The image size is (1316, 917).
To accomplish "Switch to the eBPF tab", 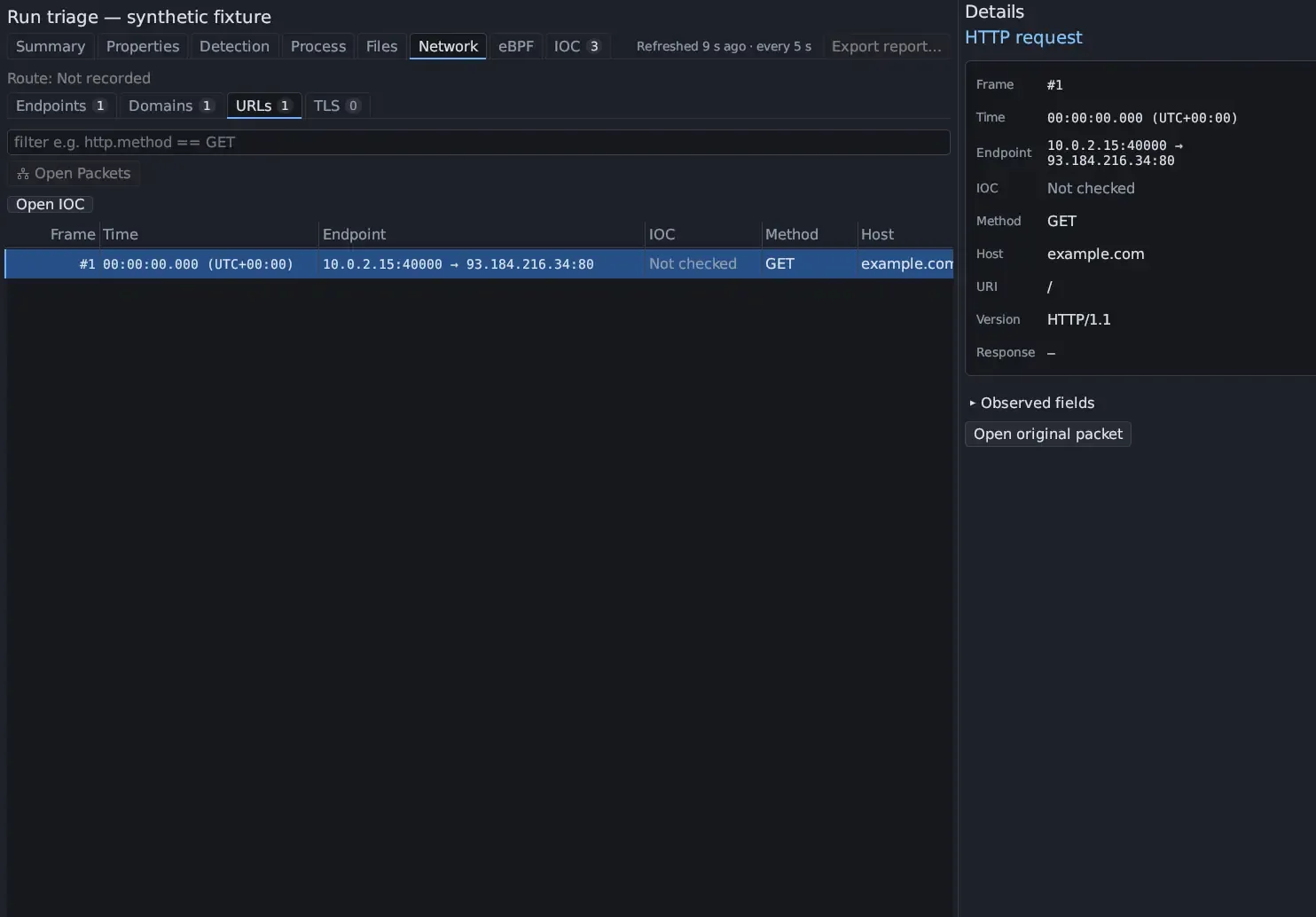I will (516, 46).
